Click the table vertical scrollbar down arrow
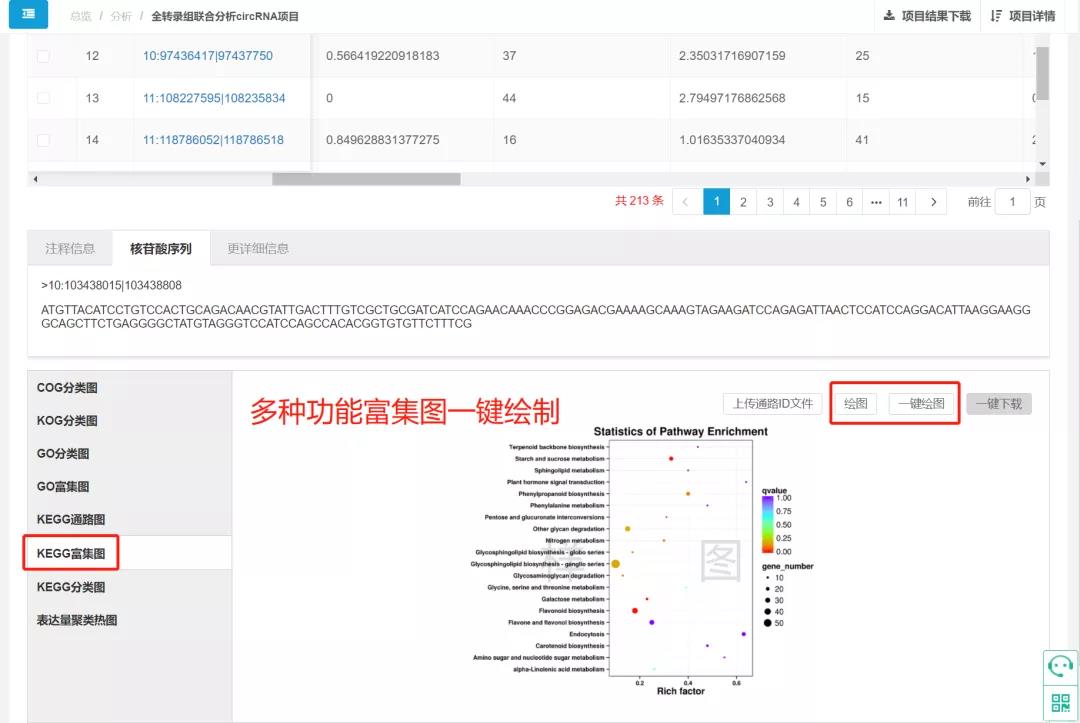This screenshot has width=1080, height=723. tap(1042, 164)
